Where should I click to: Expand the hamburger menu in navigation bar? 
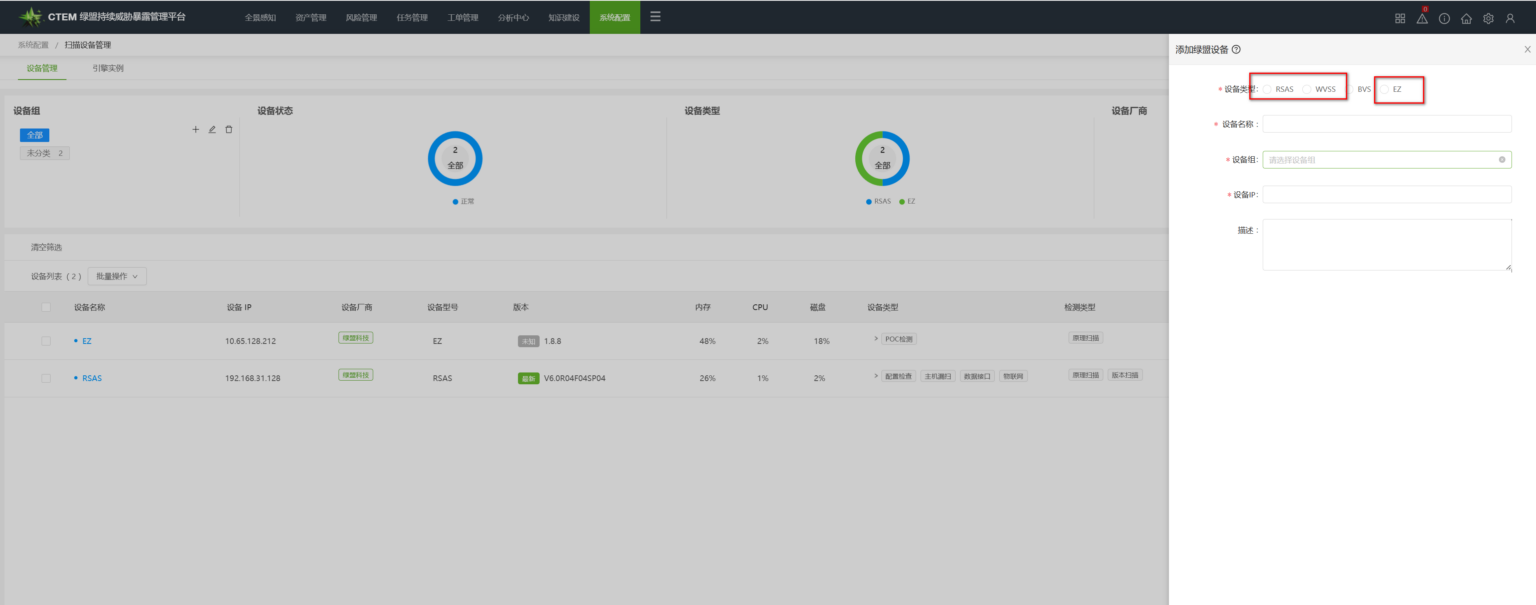coord(655,16)
